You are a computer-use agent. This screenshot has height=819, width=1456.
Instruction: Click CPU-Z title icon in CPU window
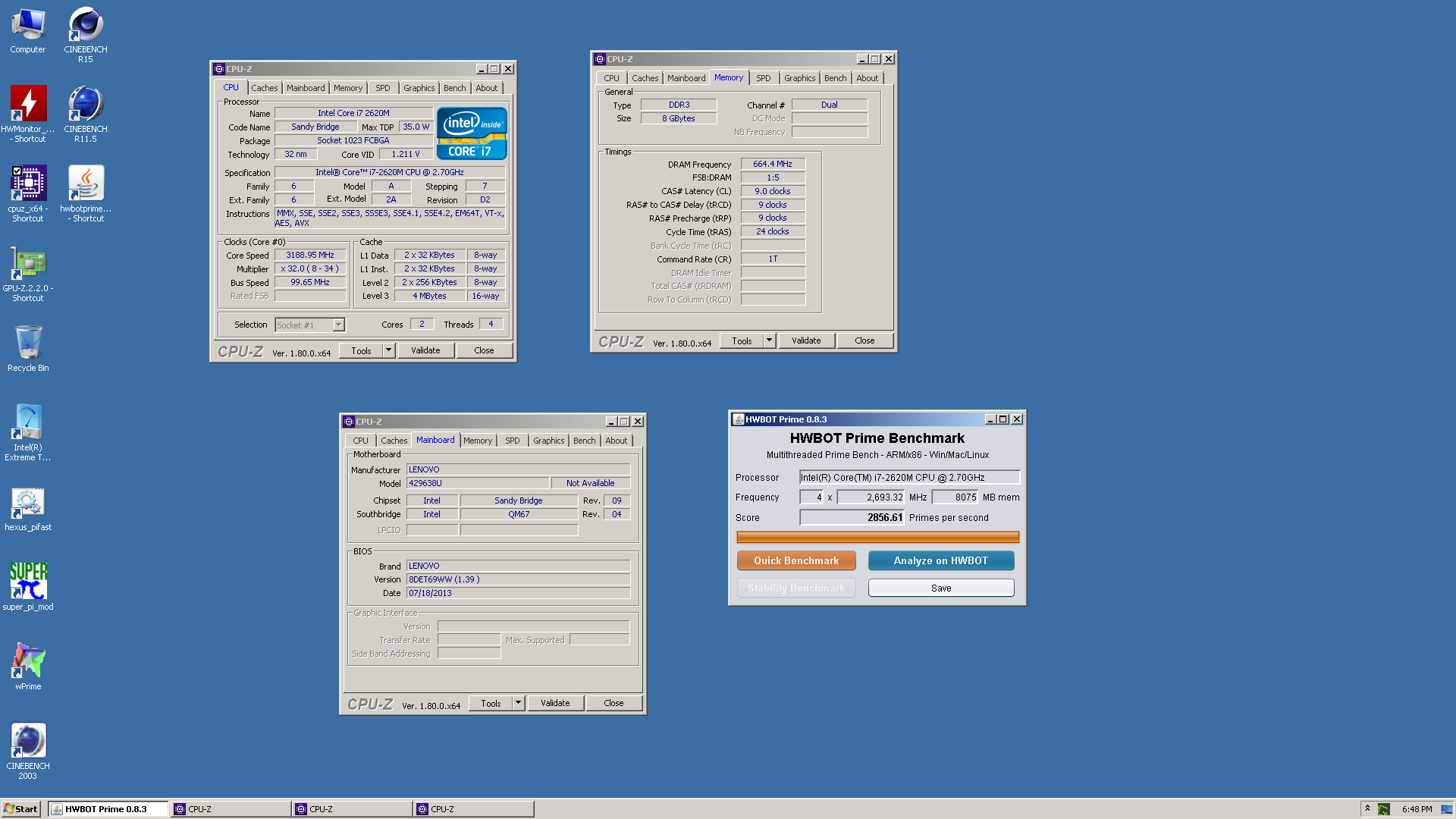tap(219, 69)
